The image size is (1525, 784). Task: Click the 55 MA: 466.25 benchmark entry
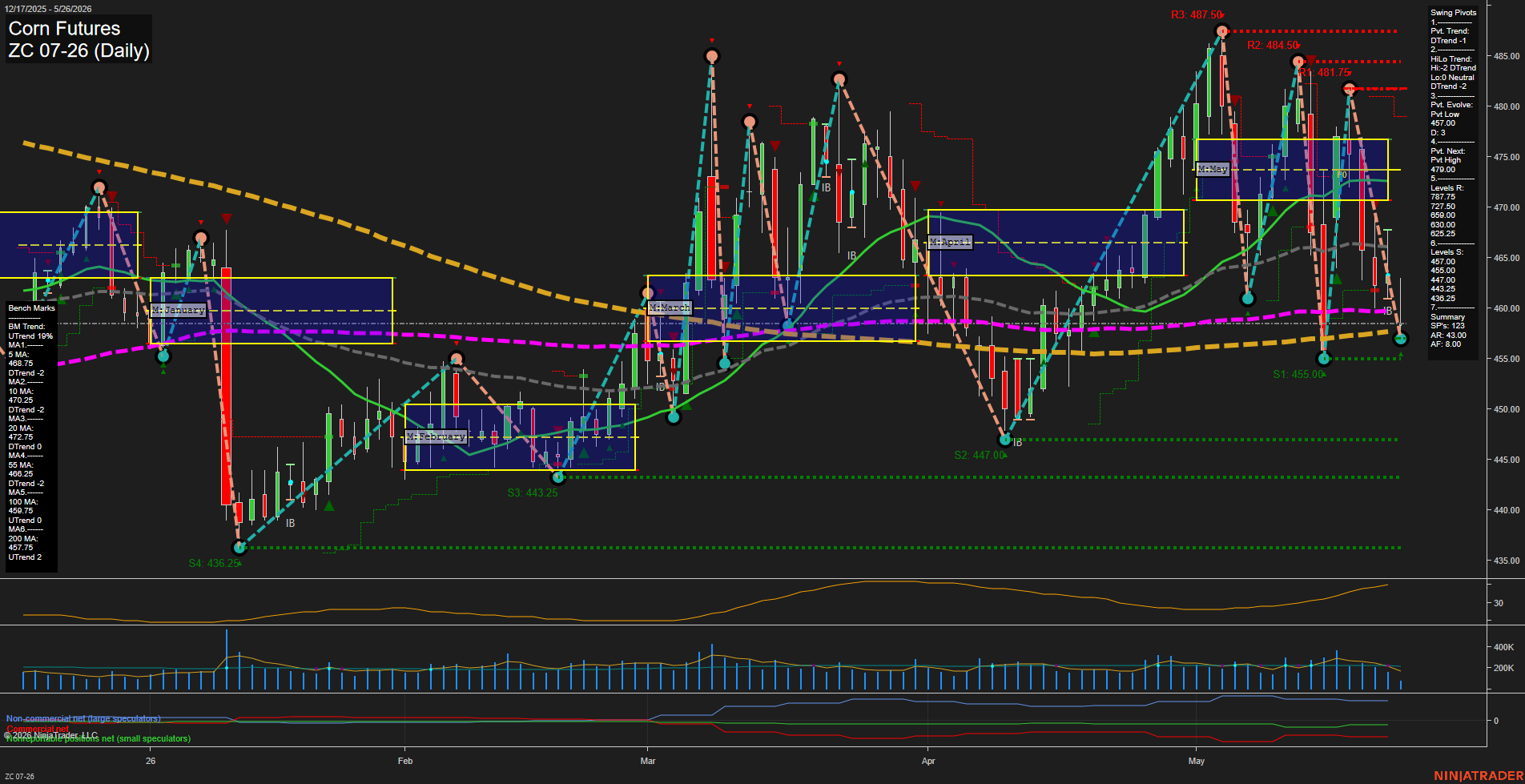point(21,469)
